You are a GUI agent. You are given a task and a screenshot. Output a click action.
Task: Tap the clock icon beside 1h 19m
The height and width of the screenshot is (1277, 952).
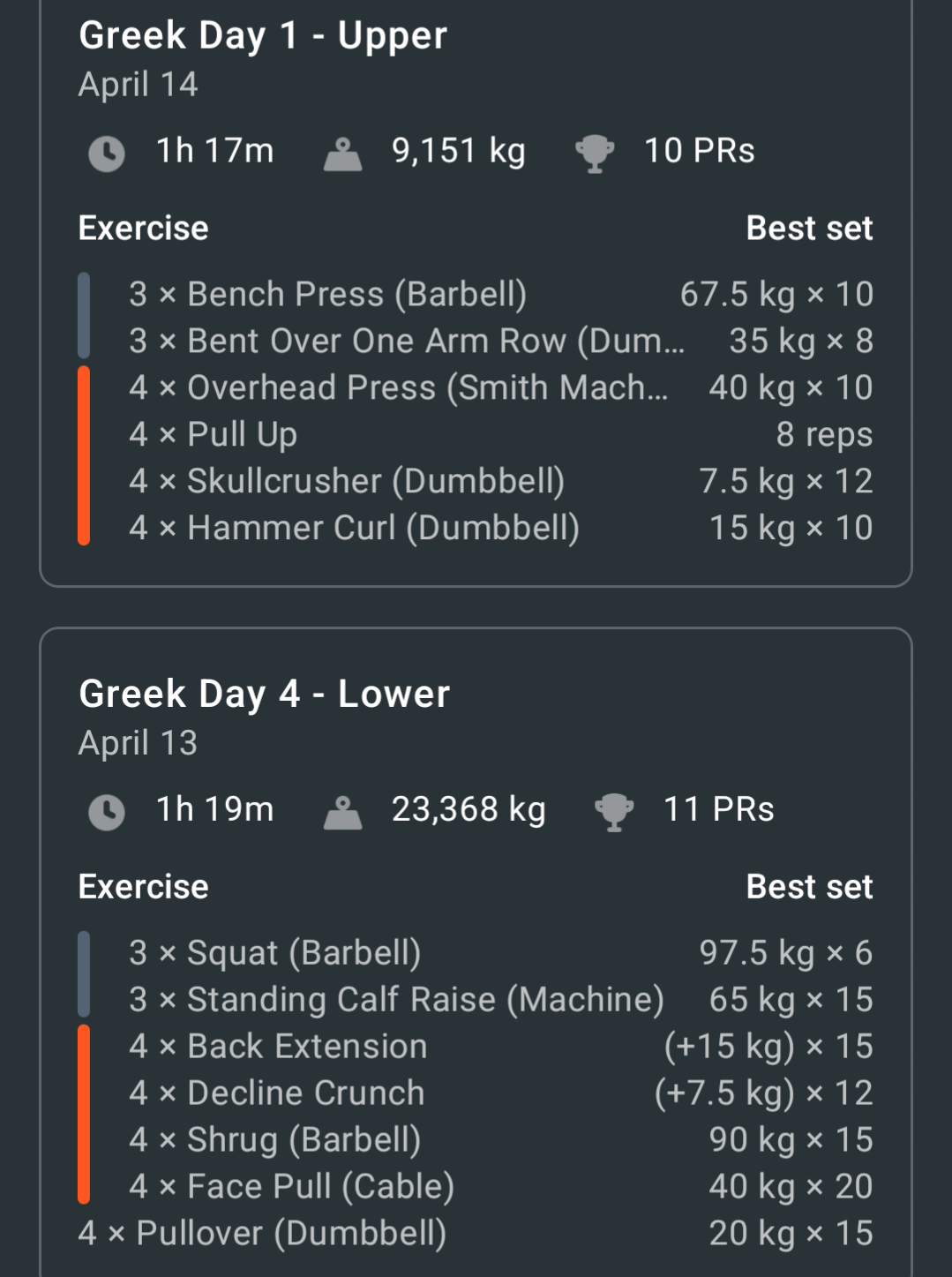click(x=107, y=812)
